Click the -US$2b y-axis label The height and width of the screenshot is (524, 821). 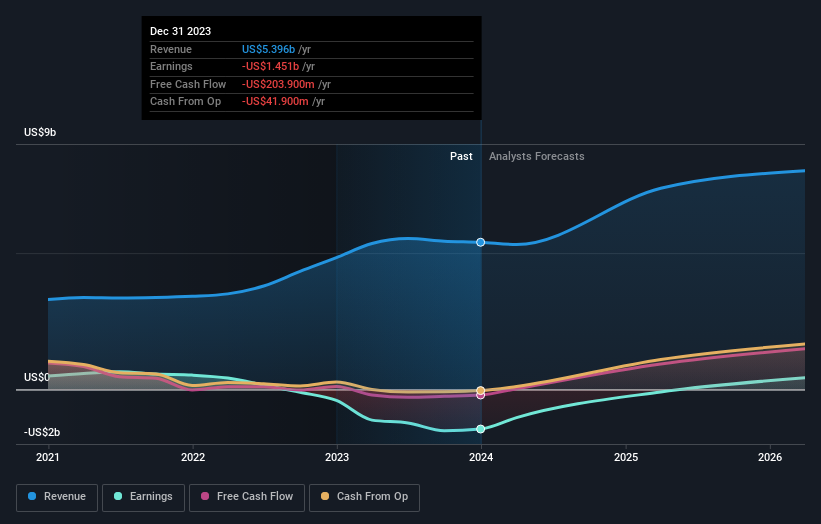42,432
